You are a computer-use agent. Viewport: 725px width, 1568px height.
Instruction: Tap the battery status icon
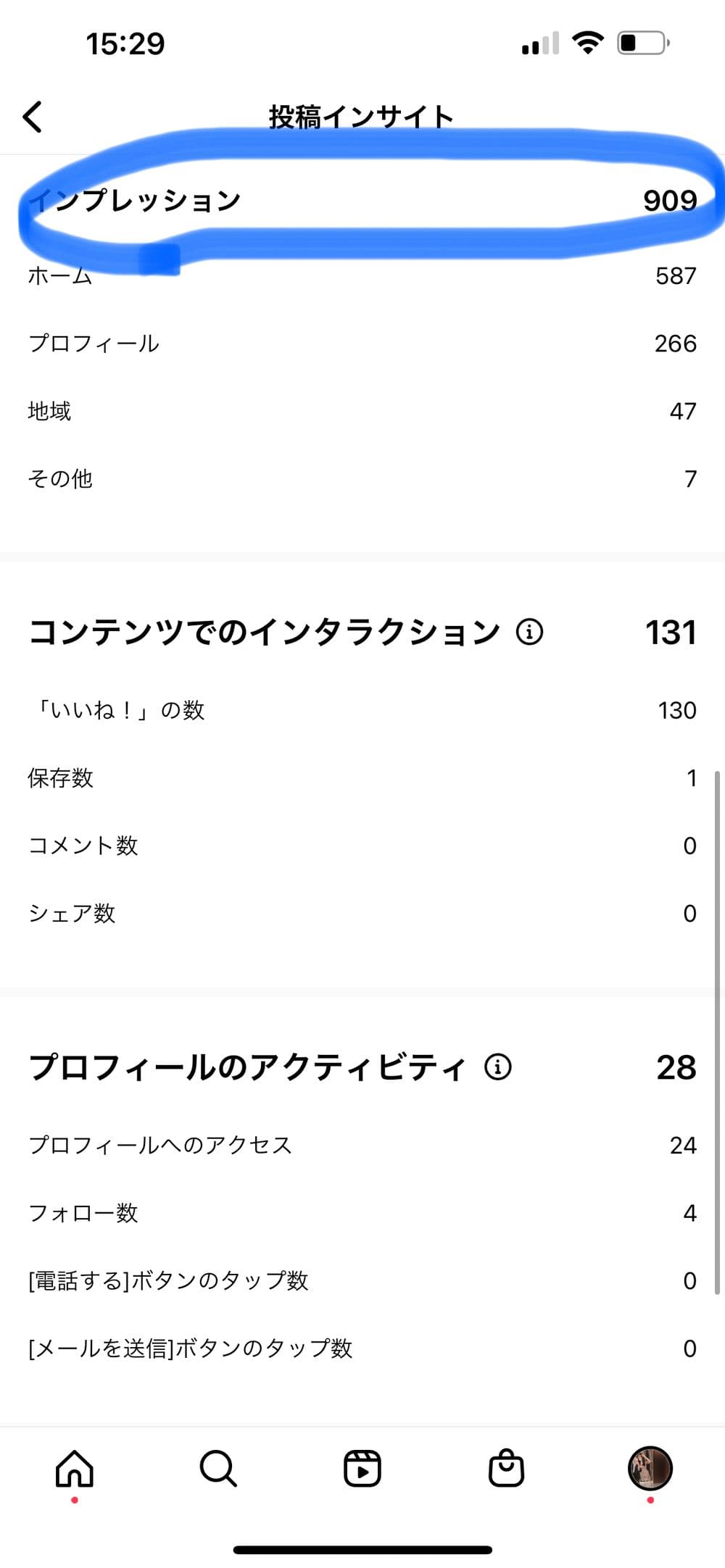642,43
